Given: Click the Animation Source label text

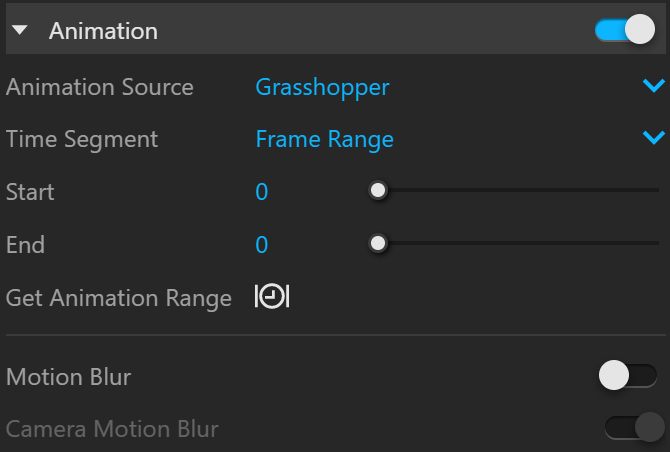Looking at the screenshot, I should tap(100, 87).
